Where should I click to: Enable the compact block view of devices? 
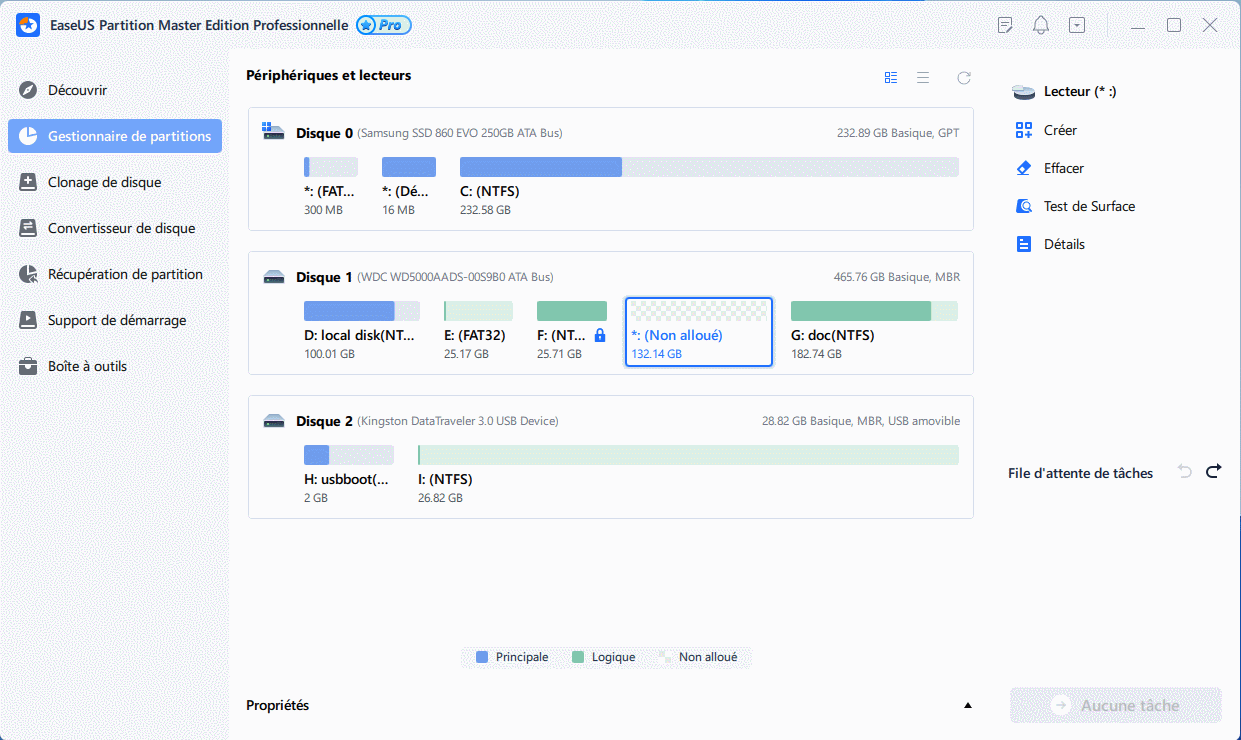click(890, 77)
